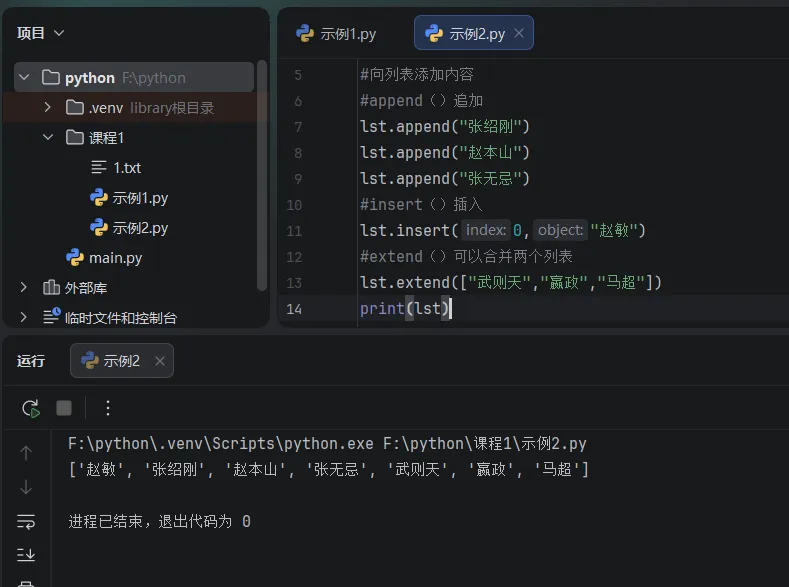Viewport: 789px width, 587px height.
Task: Open the run toolbar more options menu
Action: click(x=108, y=408)
